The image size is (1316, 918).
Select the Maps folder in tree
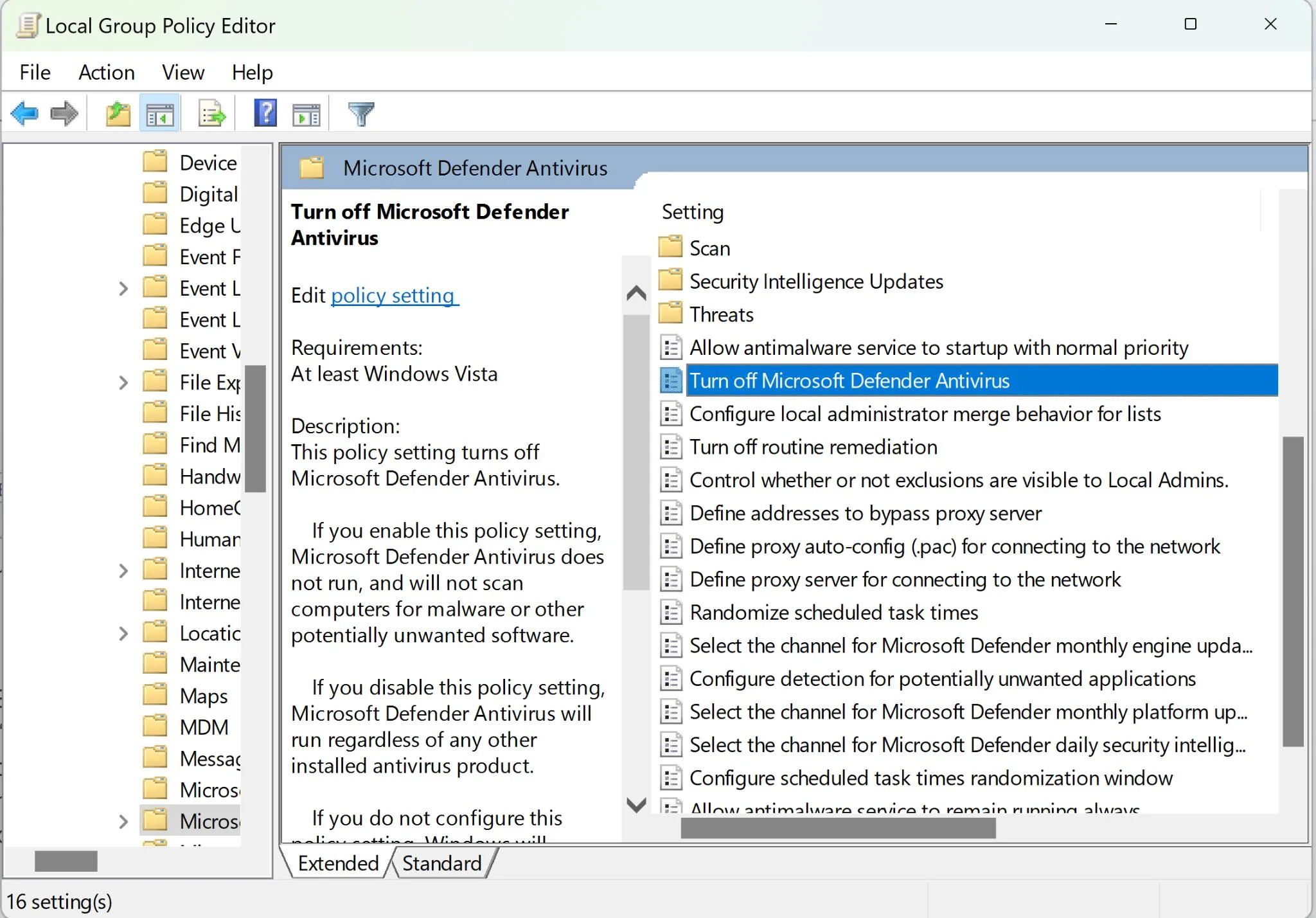(203, 696)
